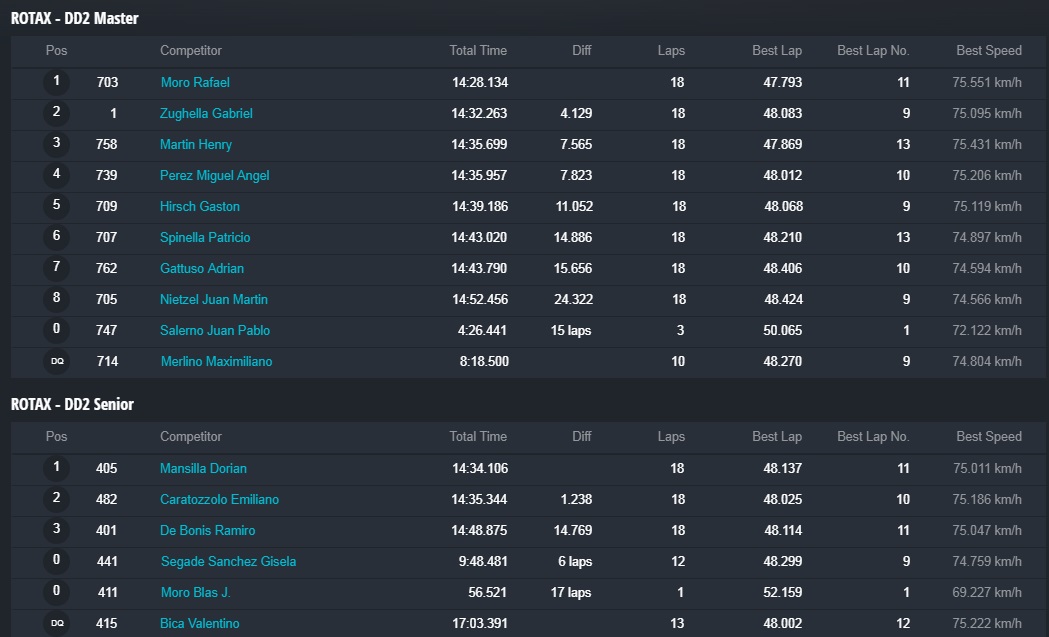Open competitor Zughella Gabriel's profile
The image size is (1049, 637).
(x=206, y=113)
